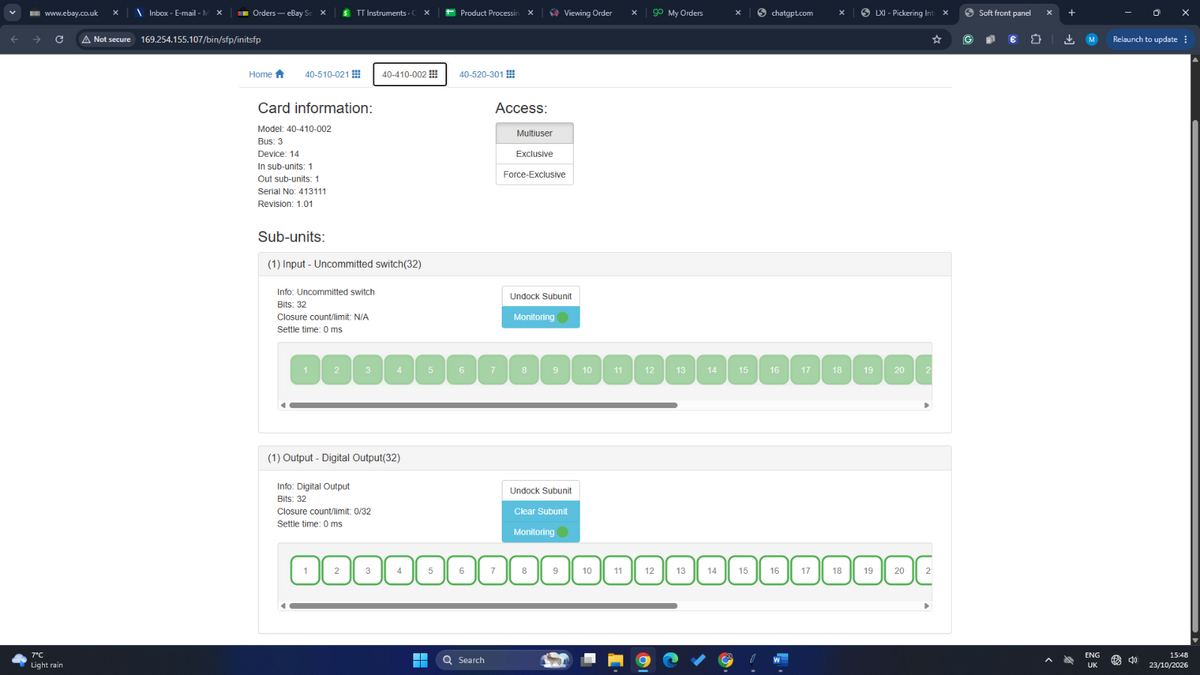This screenshot has height=675, width=1200.
Task: Undock the Output Digital Output subunit
Action: 540,491
